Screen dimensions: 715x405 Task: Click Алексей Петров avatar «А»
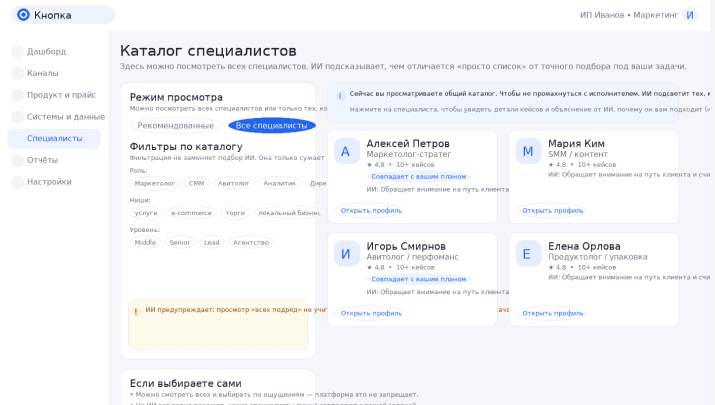pyautogui.click(x=347, y=151)
